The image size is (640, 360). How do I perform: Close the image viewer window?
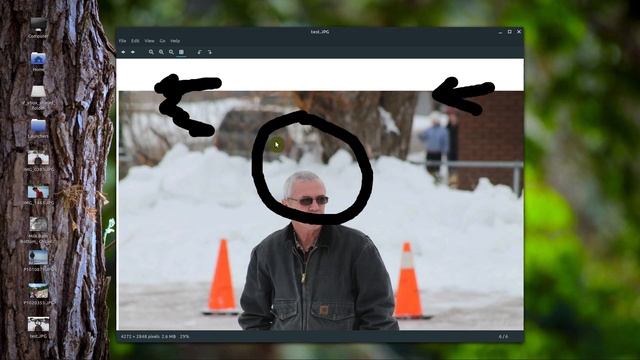pos(519,32)
